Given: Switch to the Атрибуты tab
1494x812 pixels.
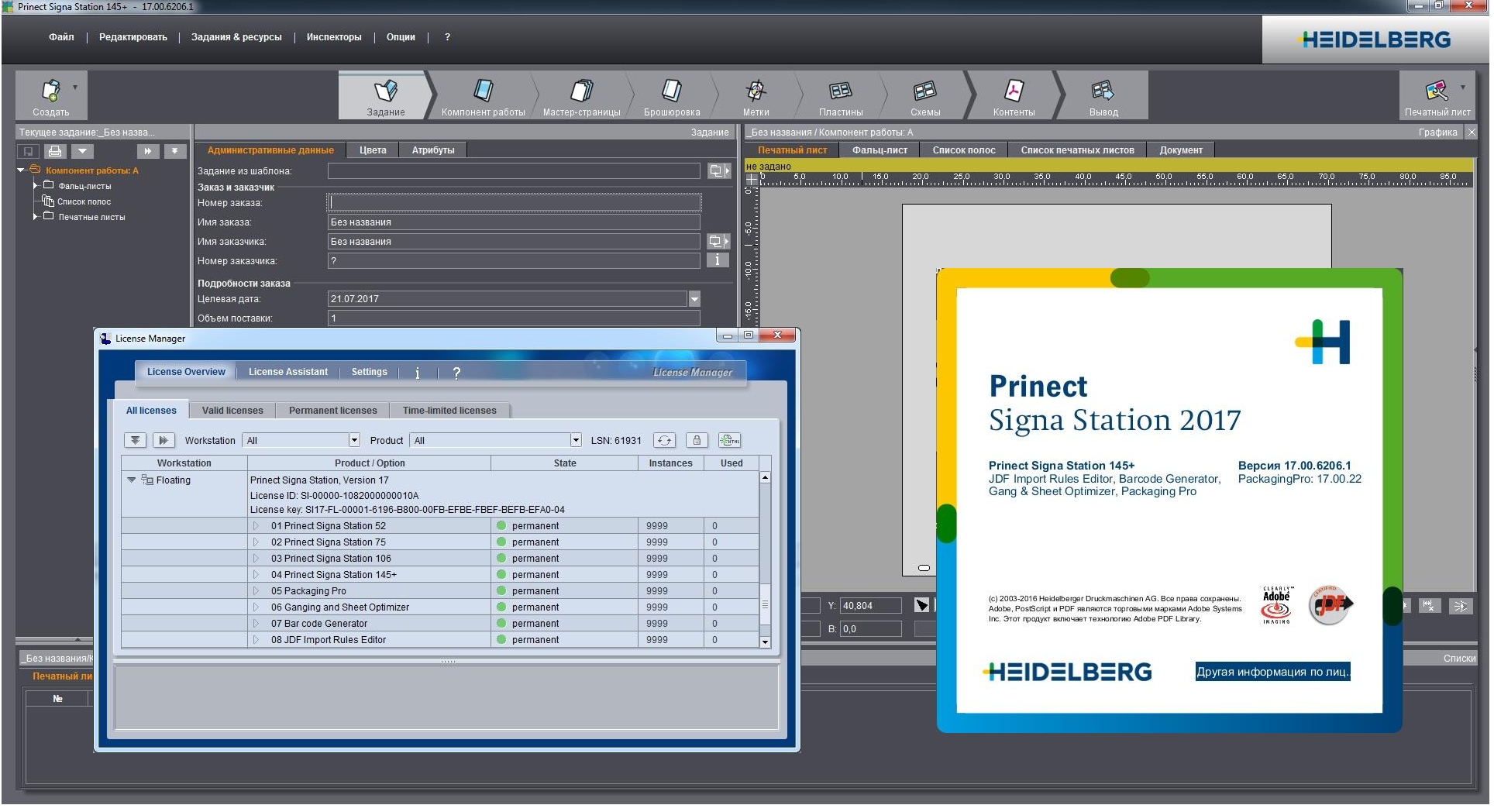Looking at the screenshot, I should [x=433, y=150].
